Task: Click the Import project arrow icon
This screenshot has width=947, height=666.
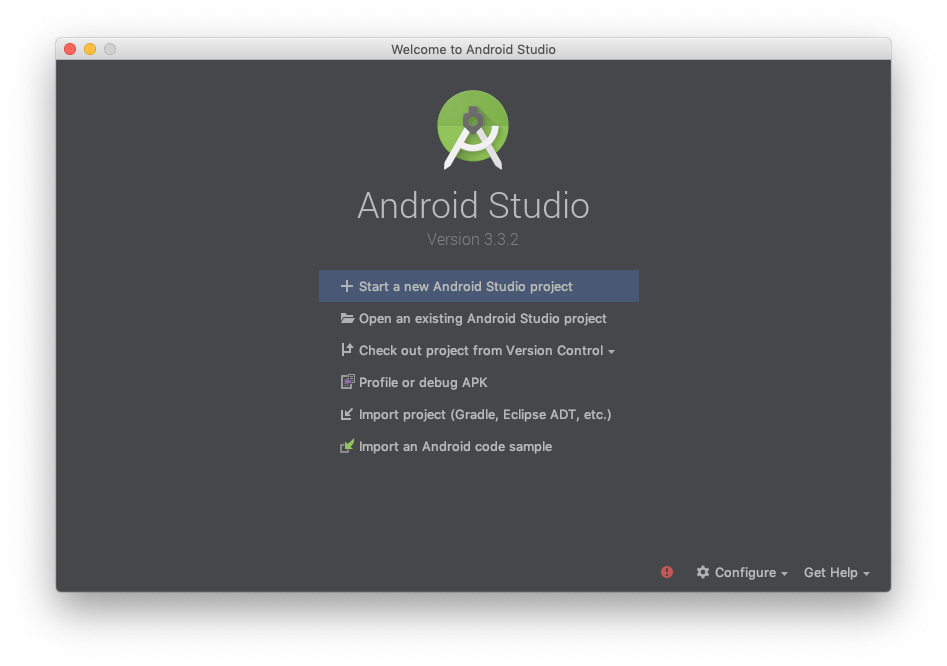Action: tap(347, 414)
